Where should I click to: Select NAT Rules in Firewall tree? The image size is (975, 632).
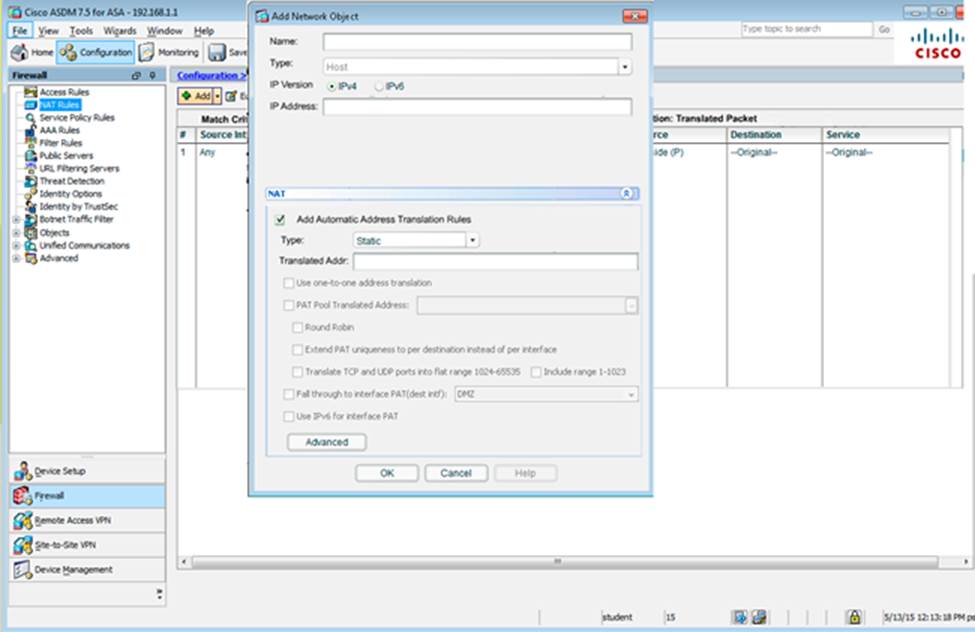59,105
